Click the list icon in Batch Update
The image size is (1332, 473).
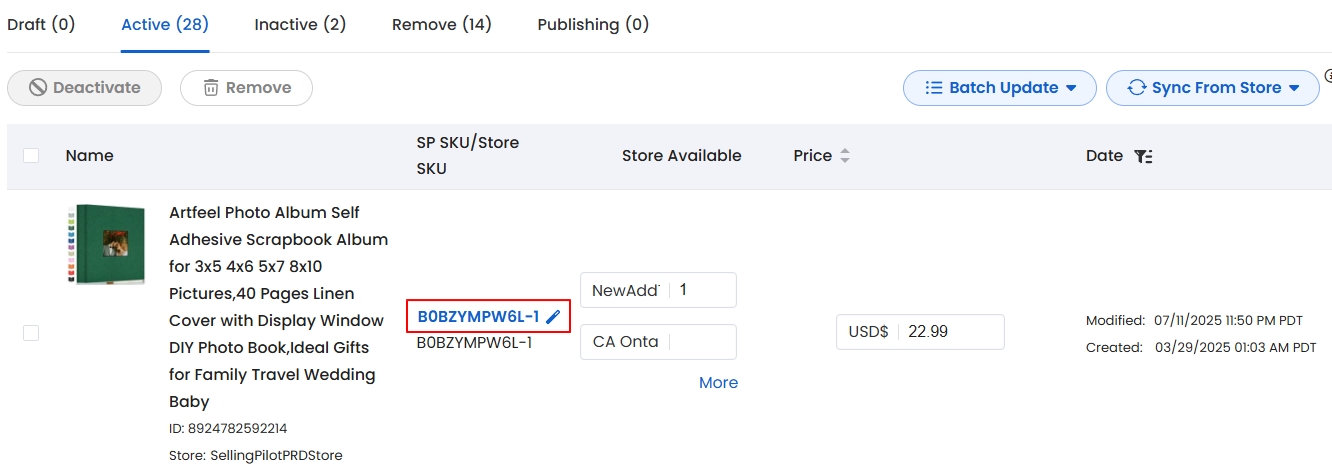(x=934, y=88)
